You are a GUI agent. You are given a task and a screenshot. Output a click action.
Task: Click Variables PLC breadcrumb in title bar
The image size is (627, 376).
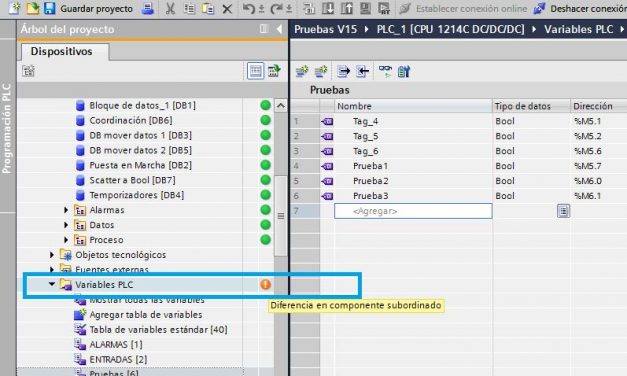pos(578,29)
